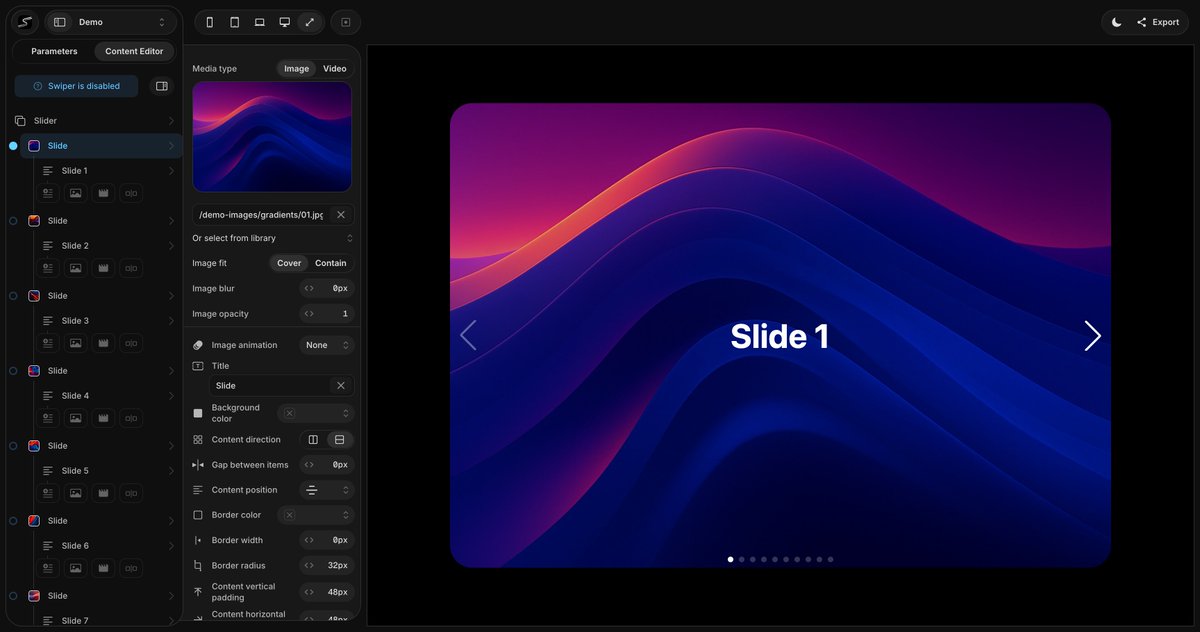Click the Swiper is disabled notice

[x=76, y=86]
